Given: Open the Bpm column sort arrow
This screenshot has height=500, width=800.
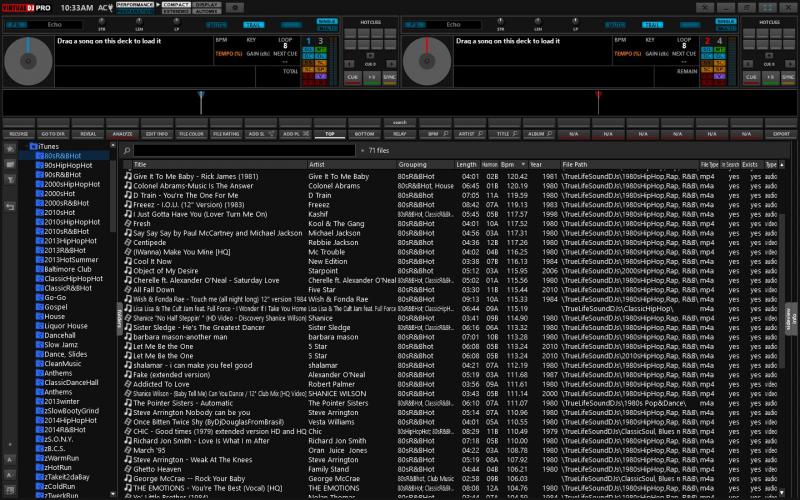Looking at the screenshot, I should pos(523,165).
